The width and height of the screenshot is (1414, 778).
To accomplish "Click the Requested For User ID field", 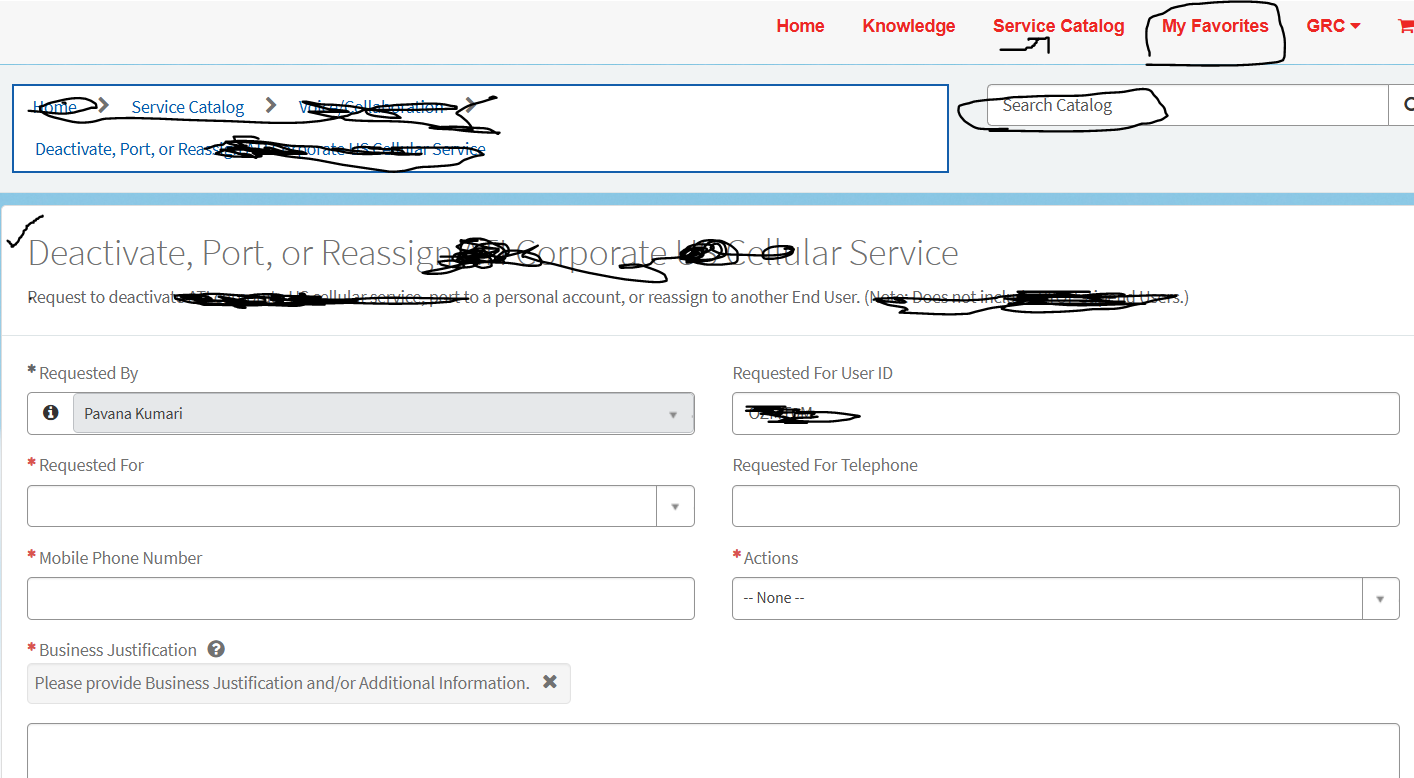I will pyautogui.click(x=1065, y=413).
